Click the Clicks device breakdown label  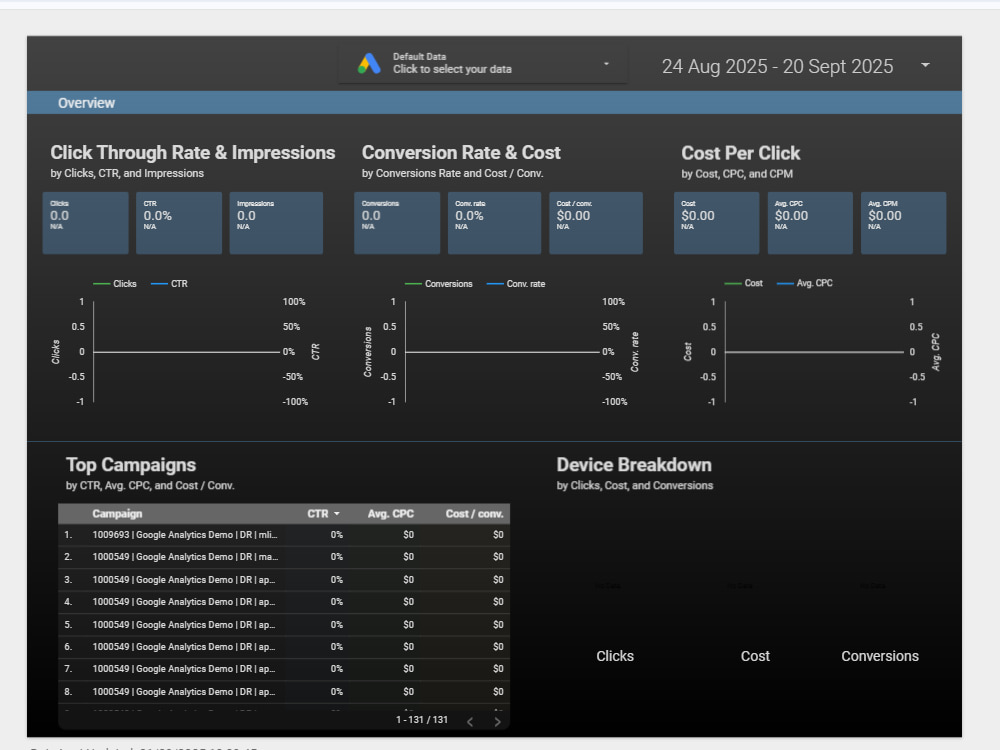[x=615, y=656]
